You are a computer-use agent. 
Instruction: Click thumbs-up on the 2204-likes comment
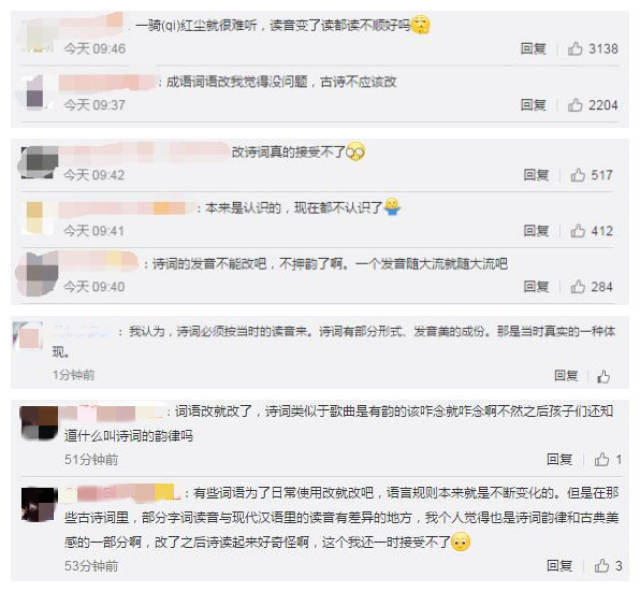coord(575,105)
